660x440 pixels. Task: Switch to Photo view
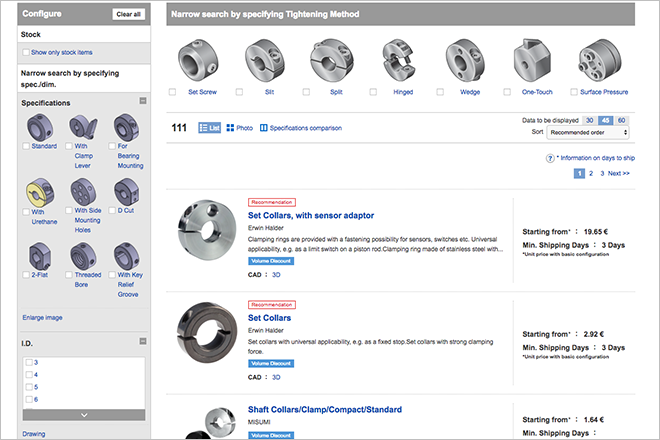(x=239, y=128)
